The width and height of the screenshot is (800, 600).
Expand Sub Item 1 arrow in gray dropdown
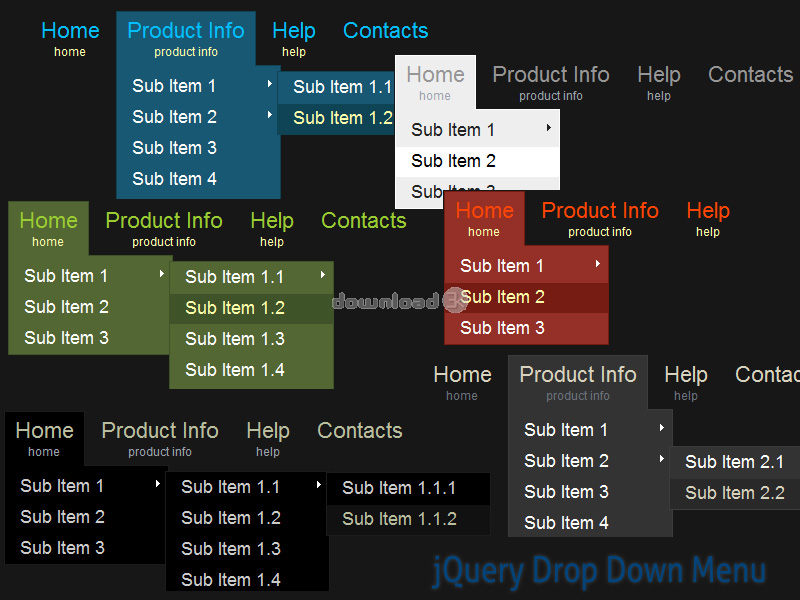(x=662, y=428)
